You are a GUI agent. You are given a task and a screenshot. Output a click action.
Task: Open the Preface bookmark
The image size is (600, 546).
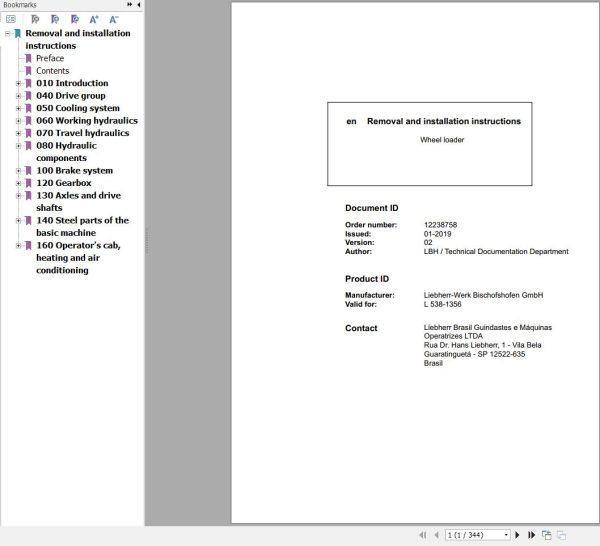click(x=50, y=58)
